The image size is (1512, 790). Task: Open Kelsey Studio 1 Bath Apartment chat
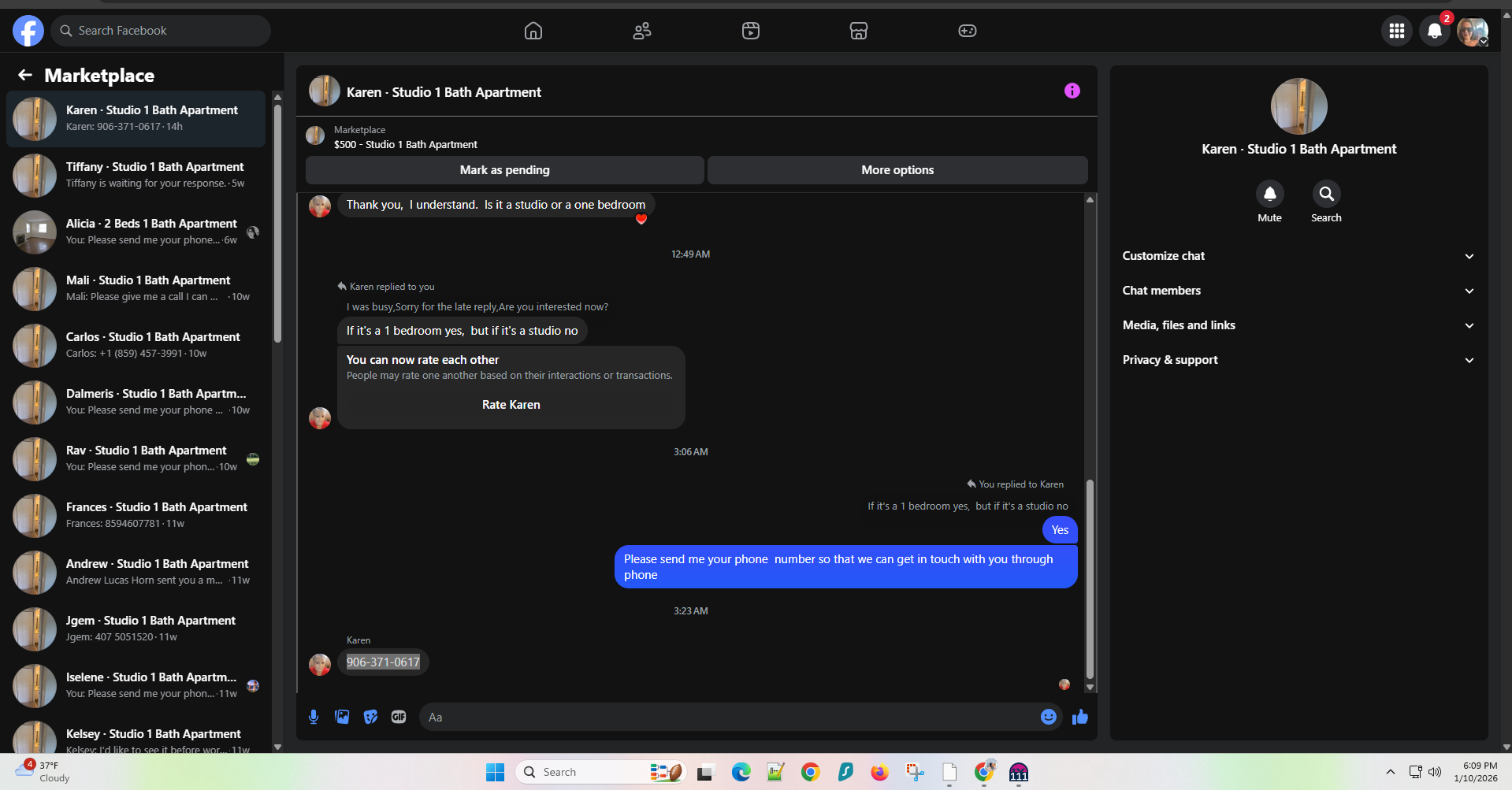136,736
